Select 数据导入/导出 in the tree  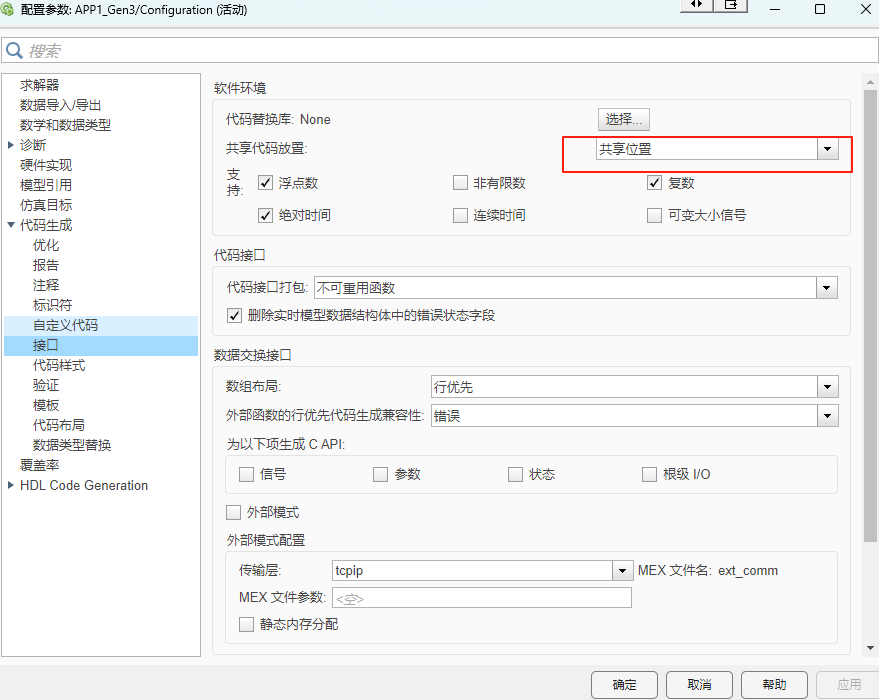pos(61,105)
